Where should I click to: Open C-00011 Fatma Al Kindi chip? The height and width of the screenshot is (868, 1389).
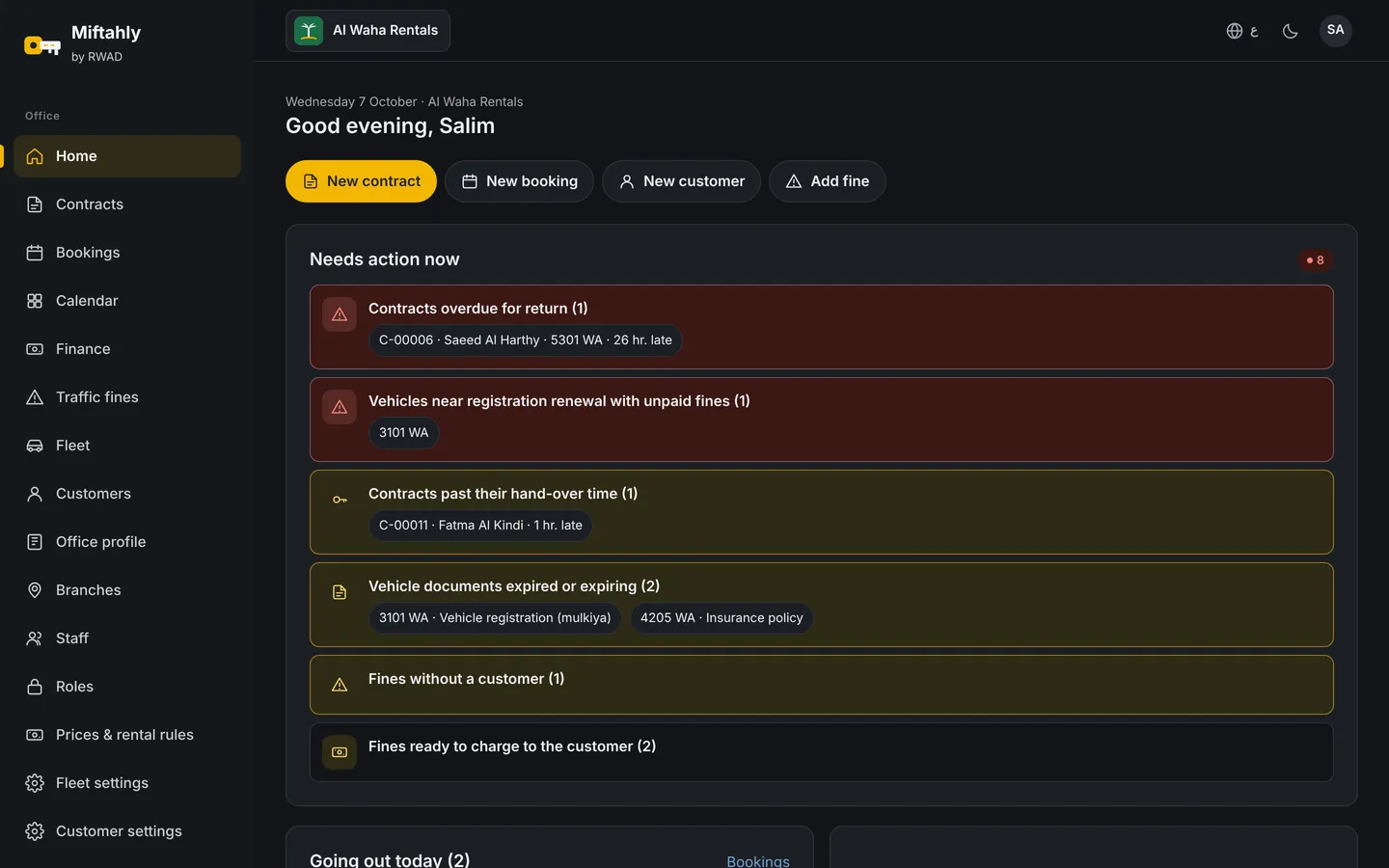tap(480, 526)
